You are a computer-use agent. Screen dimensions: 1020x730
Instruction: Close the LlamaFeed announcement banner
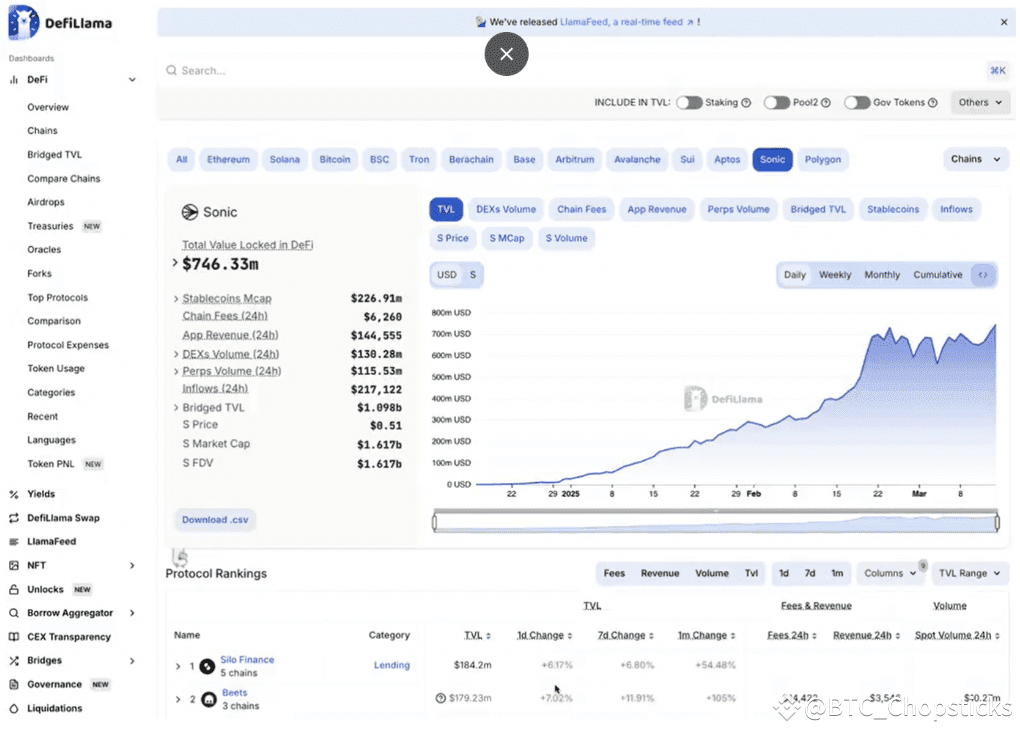(x=1004, y=22)
